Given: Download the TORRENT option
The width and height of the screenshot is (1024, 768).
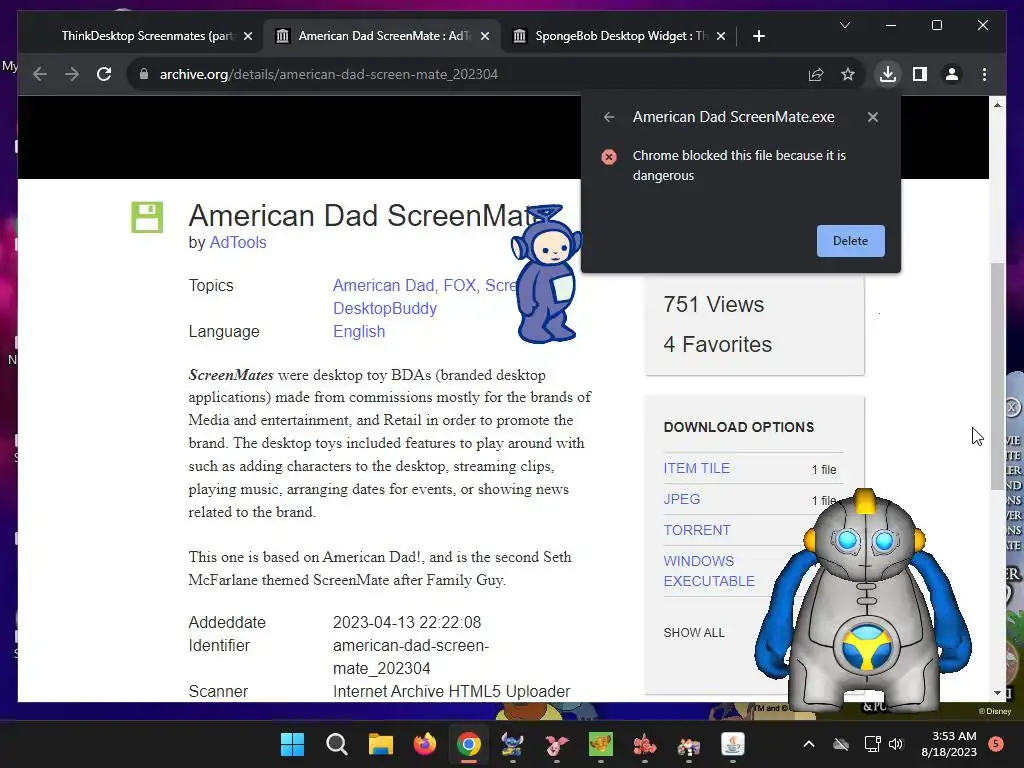Looking at the screenshot, I should click(x=696, y=530).
